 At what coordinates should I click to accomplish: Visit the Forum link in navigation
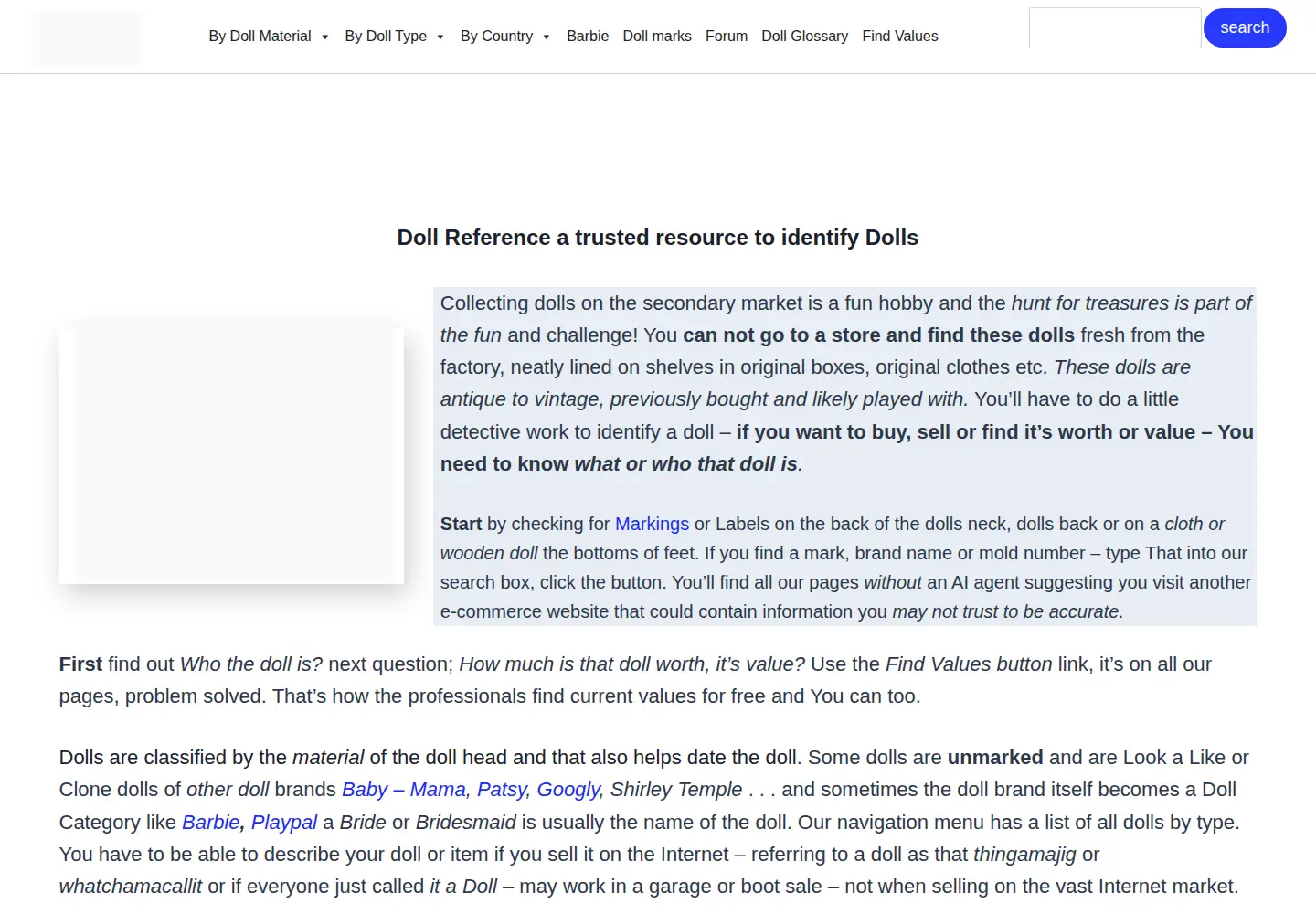click(x=727, y=37)
